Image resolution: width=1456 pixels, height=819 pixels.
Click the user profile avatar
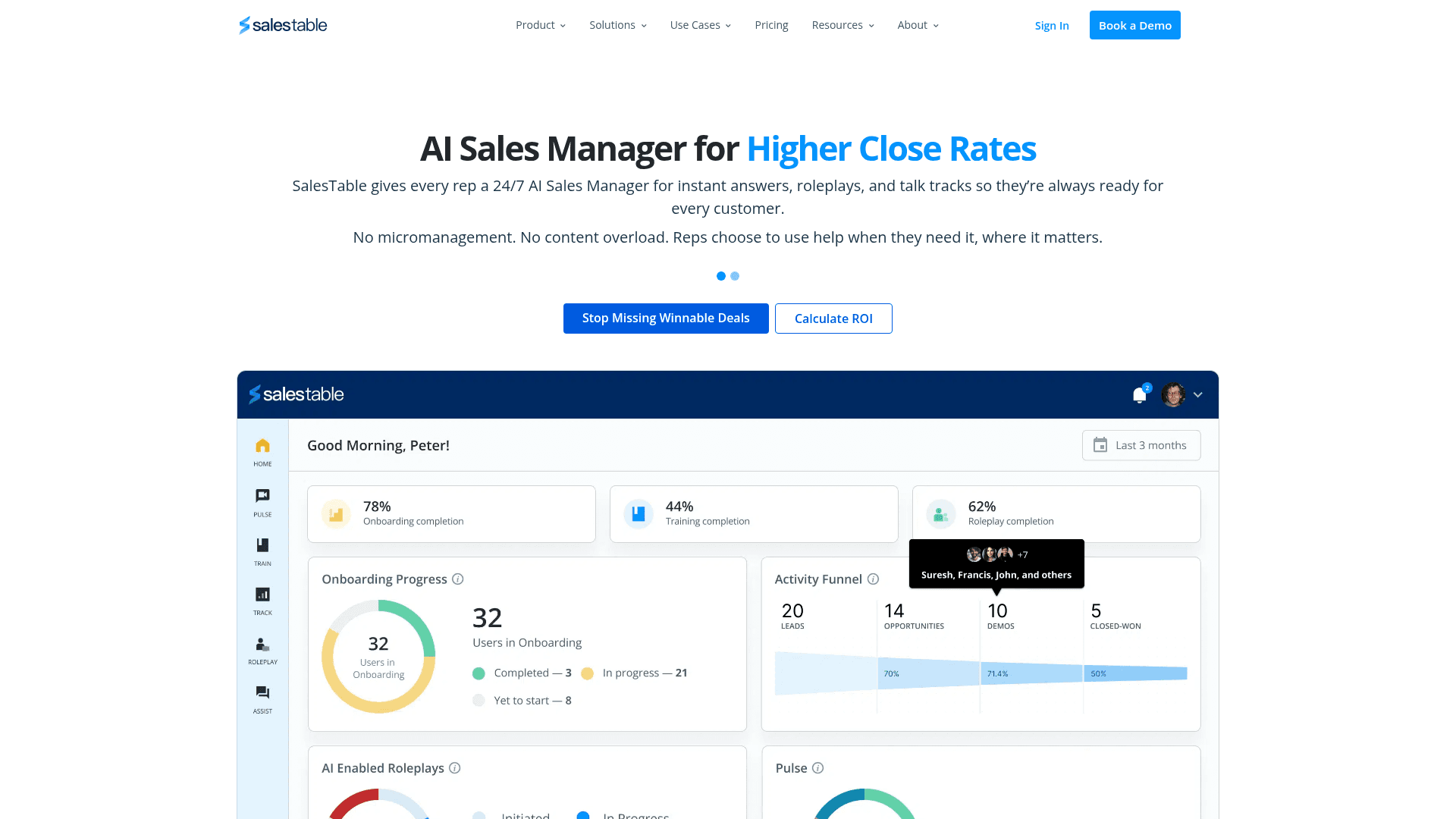(x=1173, y=394)
